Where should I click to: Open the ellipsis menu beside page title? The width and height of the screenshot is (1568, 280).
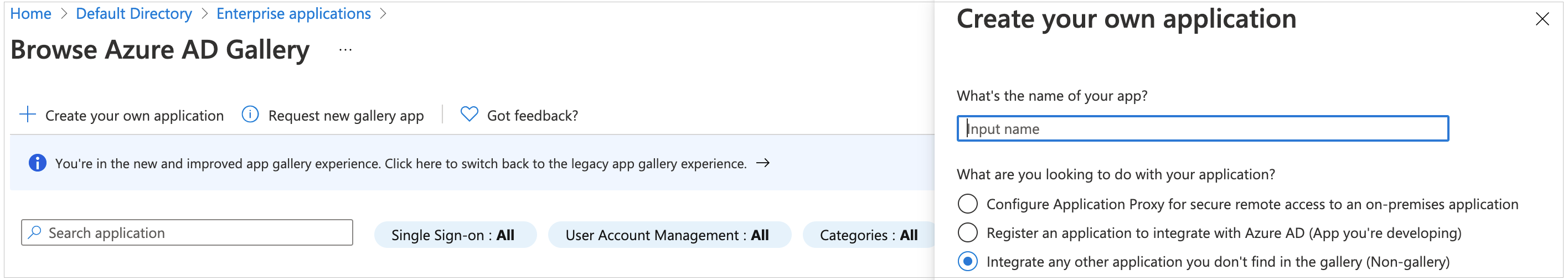[x=345, y=50]
